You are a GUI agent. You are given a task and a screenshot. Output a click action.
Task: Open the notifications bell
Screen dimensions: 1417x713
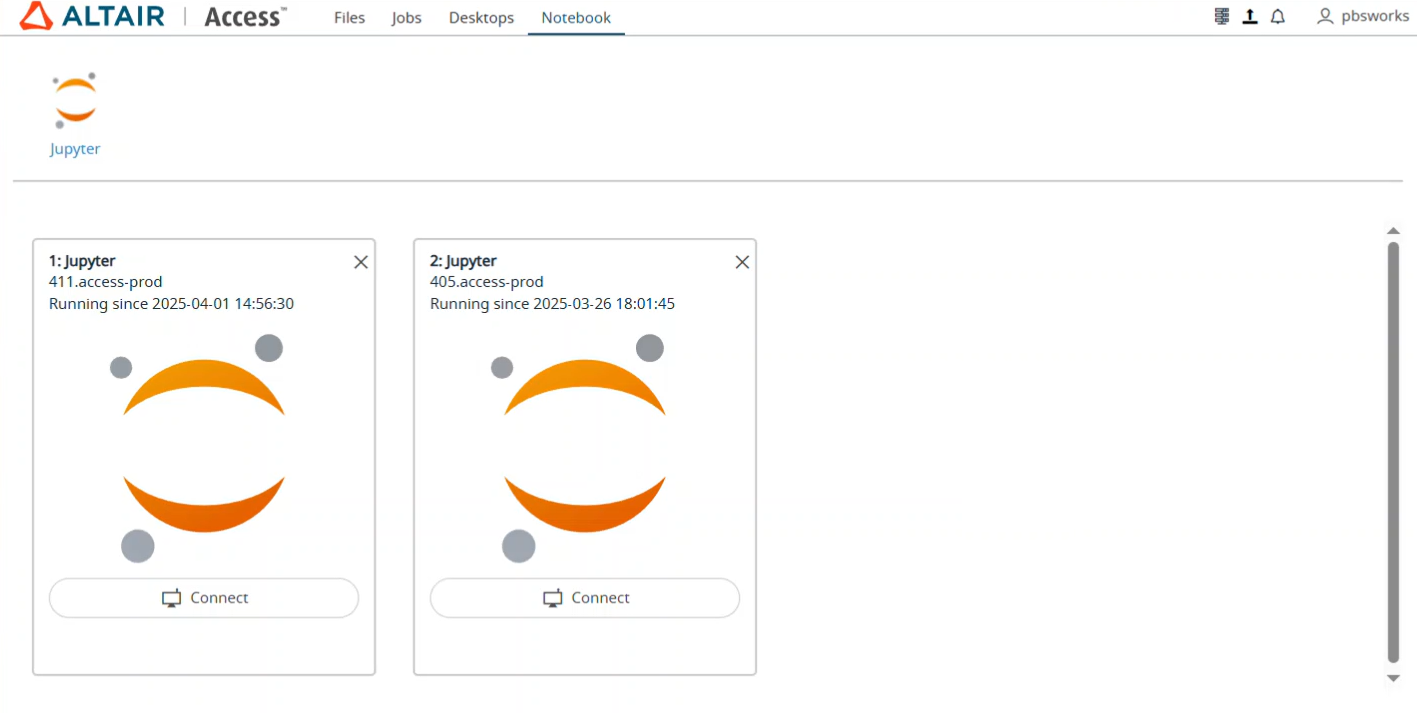(1278, 16)
